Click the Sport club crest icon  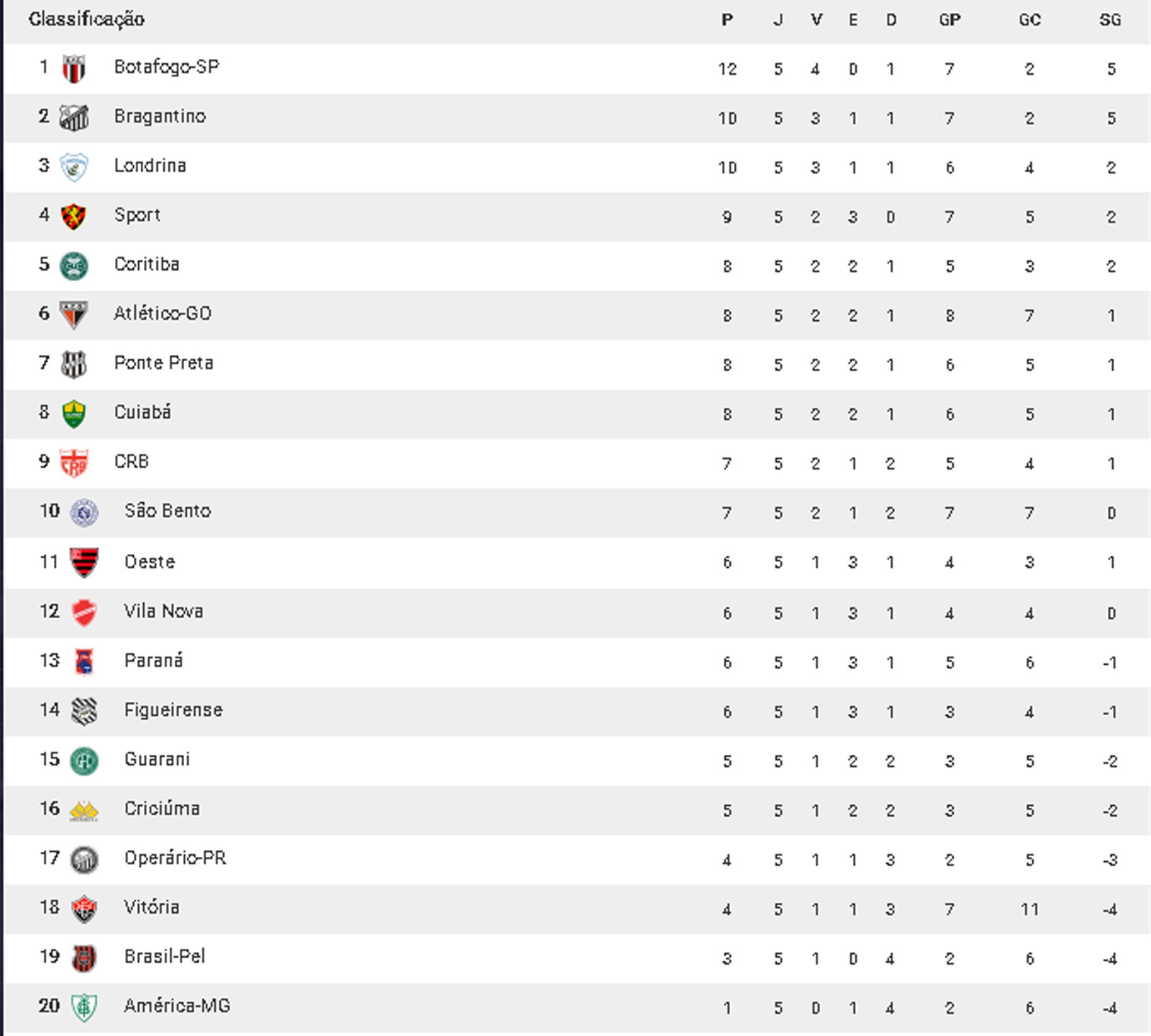click(x=73, y=217)
